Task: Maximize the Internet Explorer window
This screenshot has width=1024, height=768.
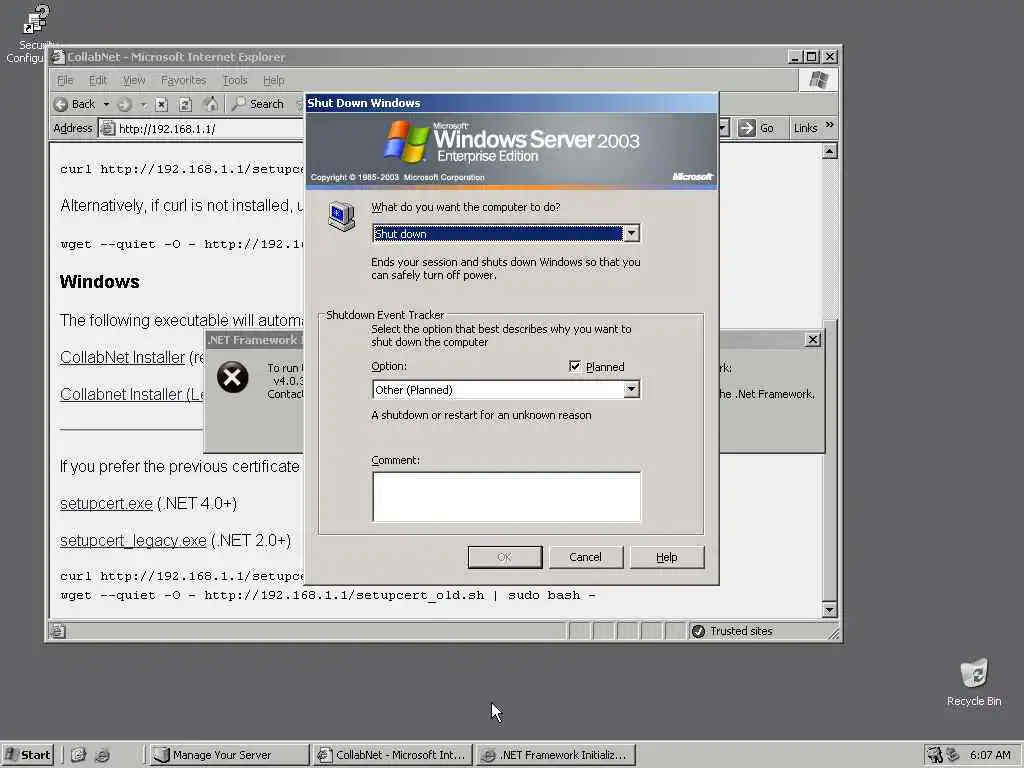Action: click(811, 57)
